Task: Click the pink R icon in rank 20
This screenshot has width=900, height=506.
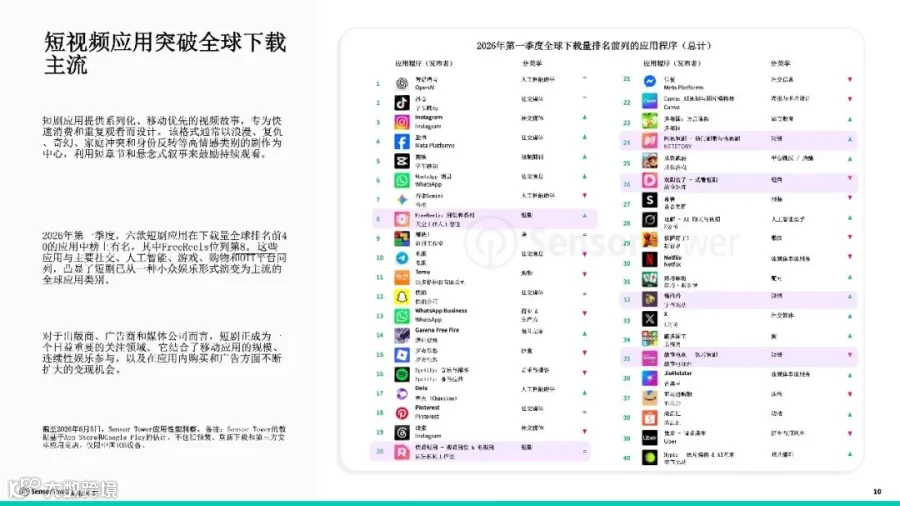Action: tap(402, 452)
